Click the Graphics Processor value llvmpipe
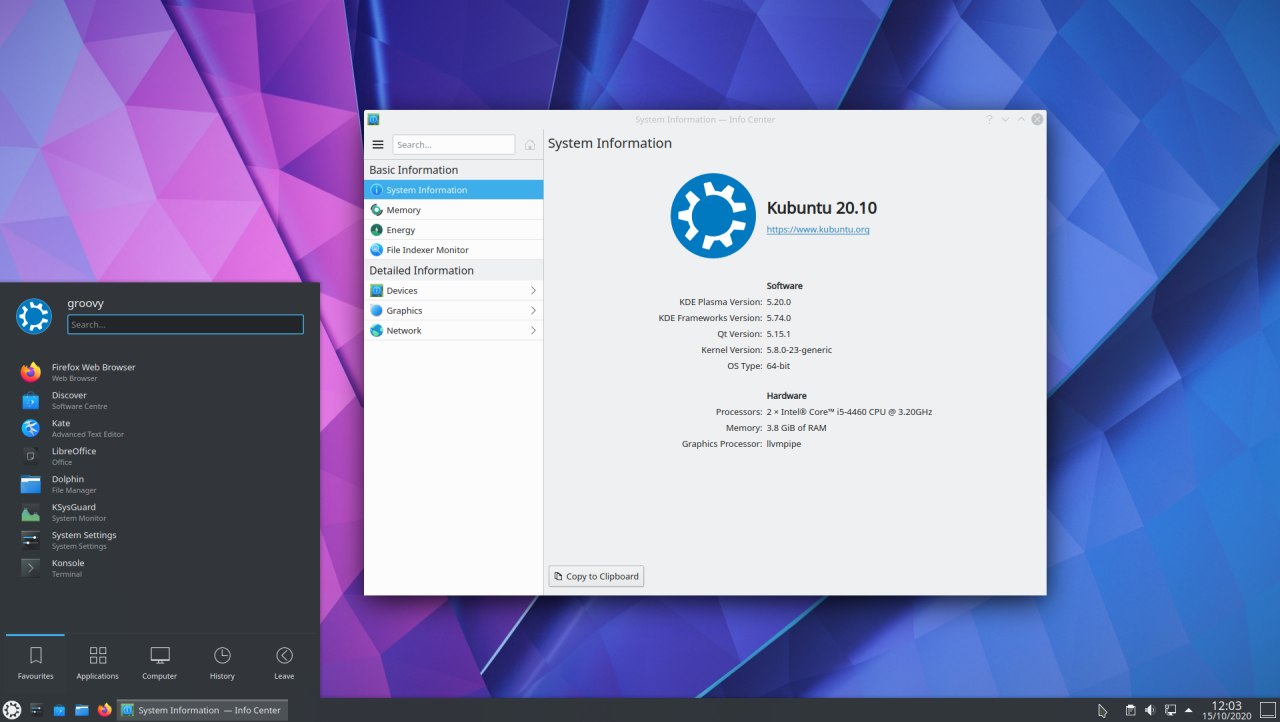The width and height of the screenshot is (1280, 722). (x=783, y=444)
